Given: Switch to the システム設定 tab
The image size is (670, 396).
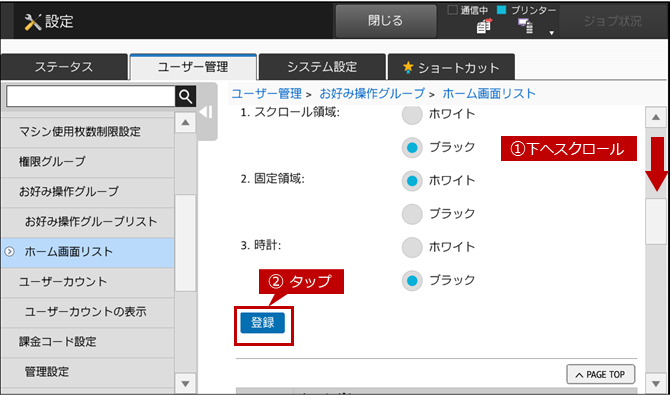Looking at the screenshot, I should 322,67.
